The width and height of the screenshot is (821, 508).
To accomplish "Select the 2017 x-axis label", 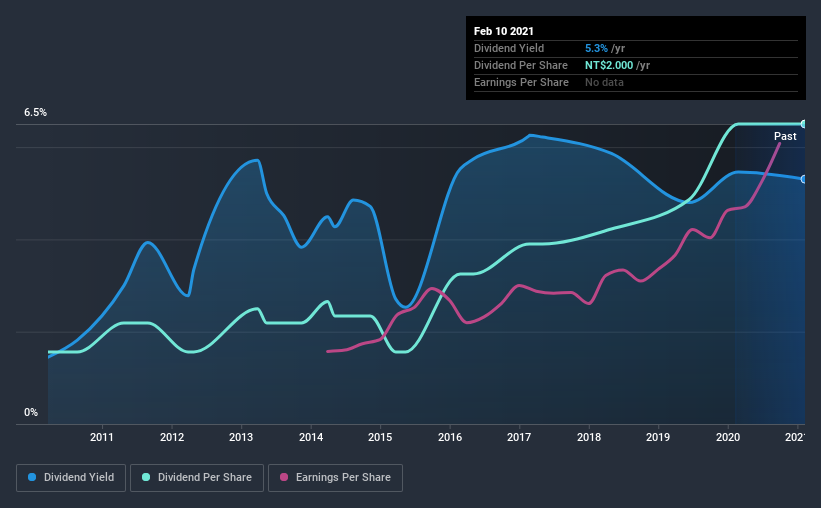I will click(x=519, y=437).
